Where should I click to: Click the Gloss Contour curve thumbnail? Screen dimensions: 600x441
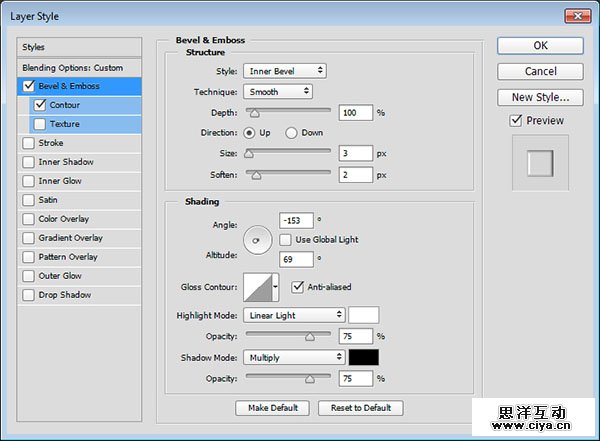tap(257, 288)
